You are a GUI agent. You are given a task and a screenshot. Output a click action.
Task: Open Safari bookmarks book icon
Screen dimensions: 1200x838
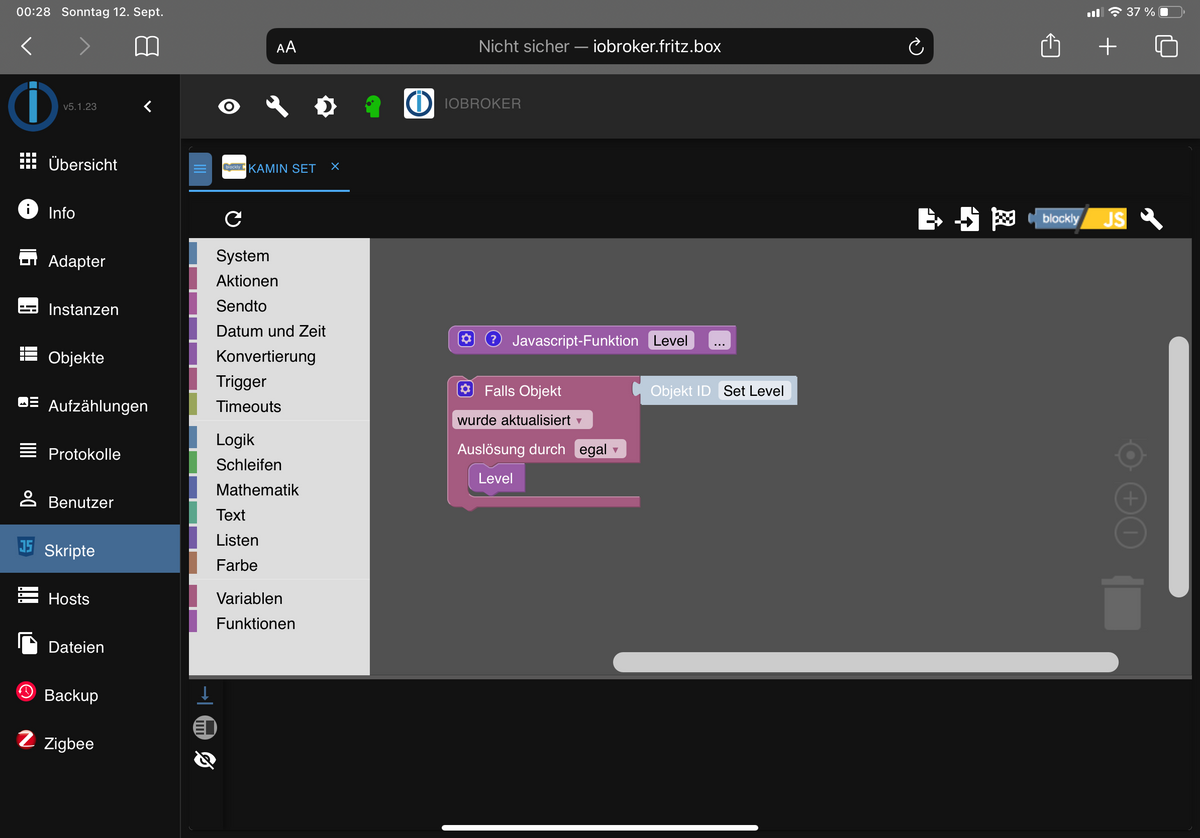pos(147,46)
